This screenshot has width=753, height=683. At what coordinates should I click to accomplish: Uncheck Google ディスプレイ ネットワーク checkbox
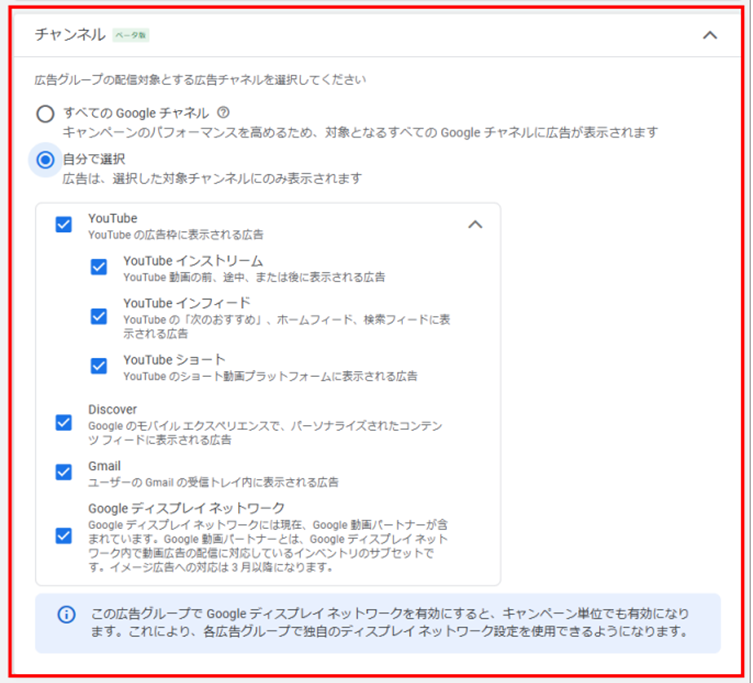pyautogui.click(x=64, y=536)
